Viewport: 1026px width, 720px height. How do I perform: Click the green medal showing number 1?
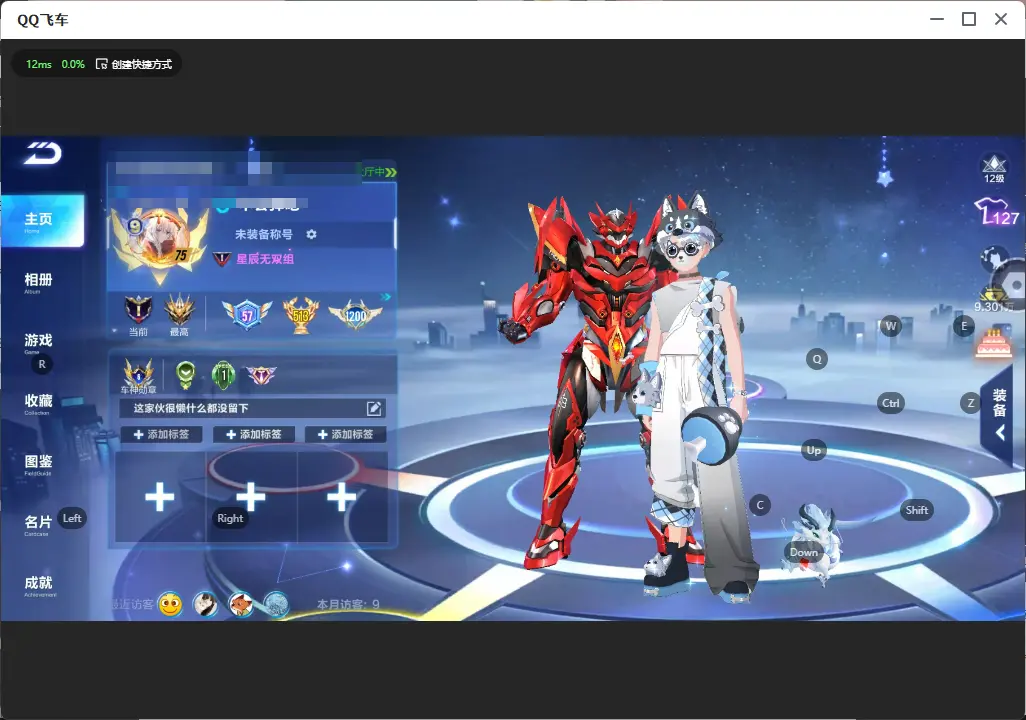point(223,375)
